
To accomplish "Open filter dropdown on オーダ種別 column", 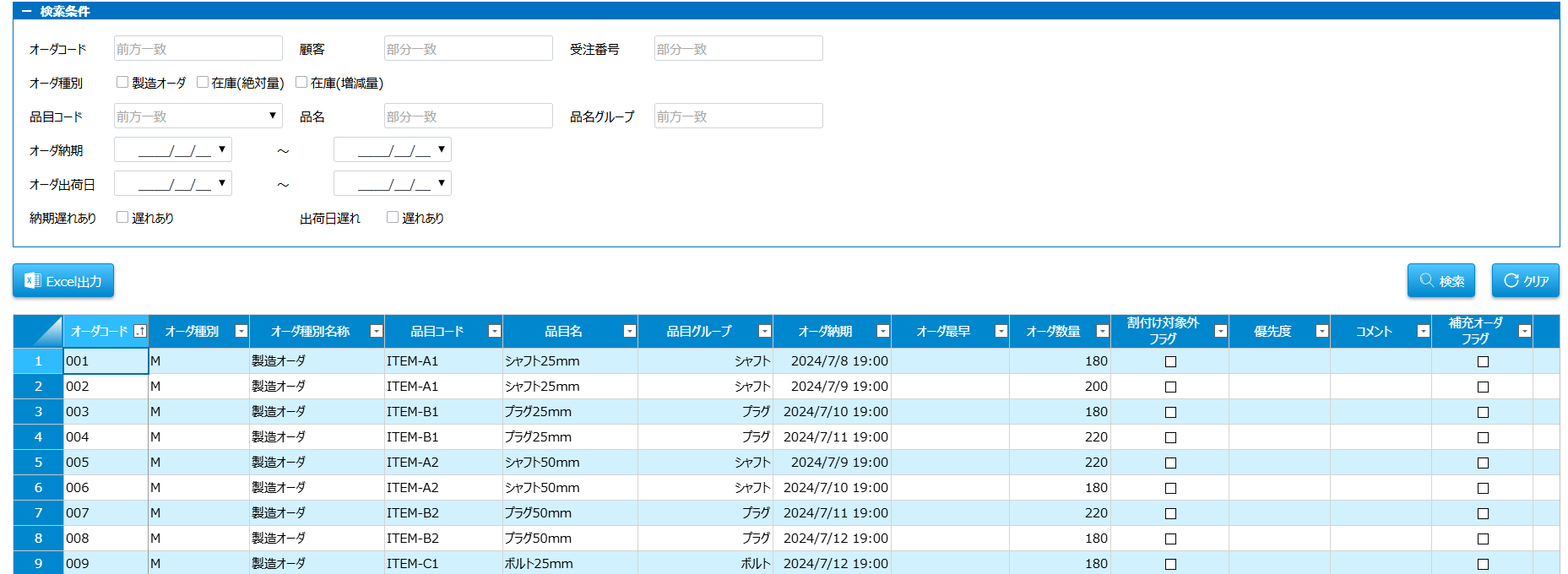I will click(241, 331).
